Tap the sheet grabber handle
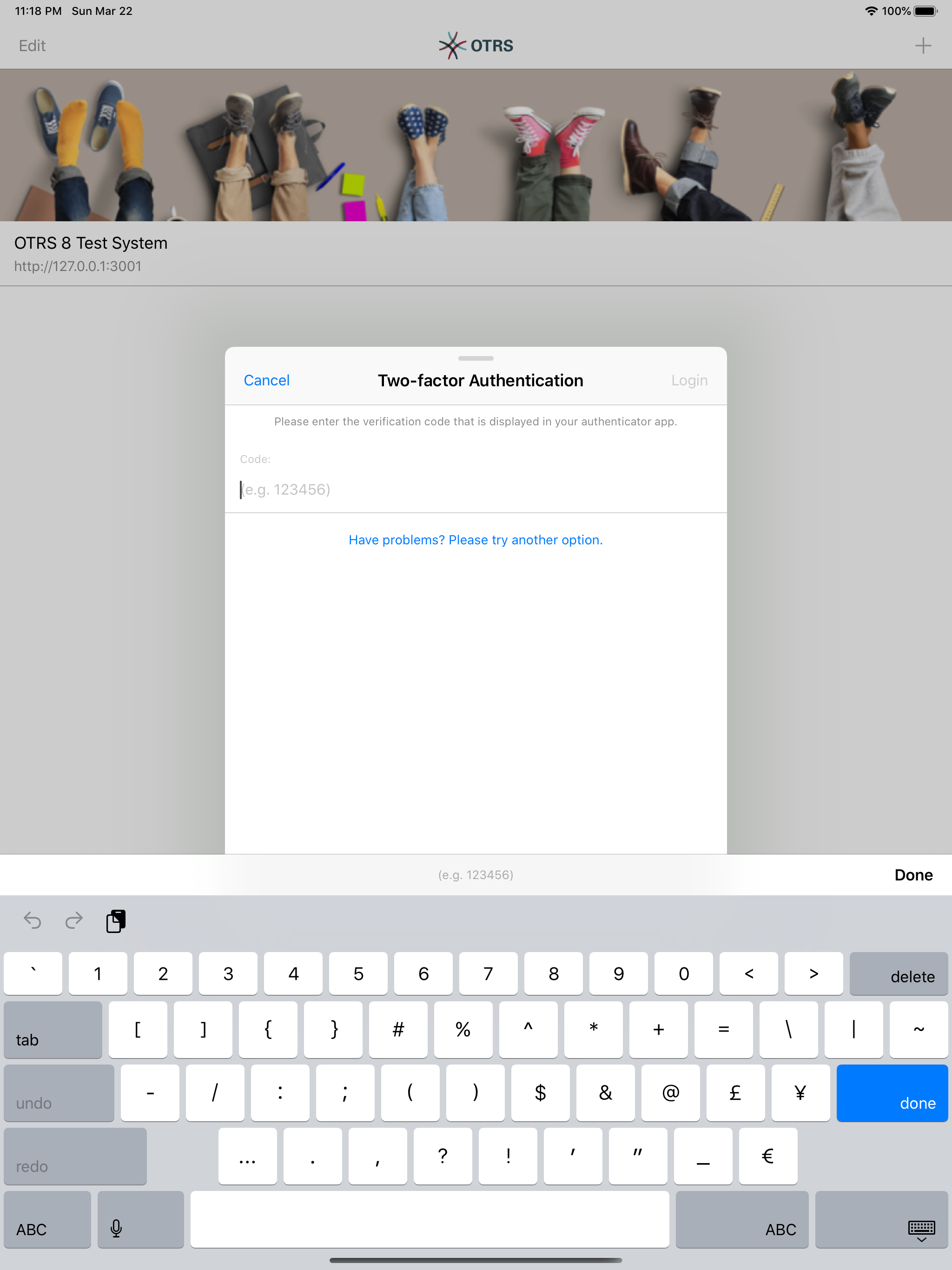The width and height of the screenshot is (952, 1270). [x=476, y=358]
